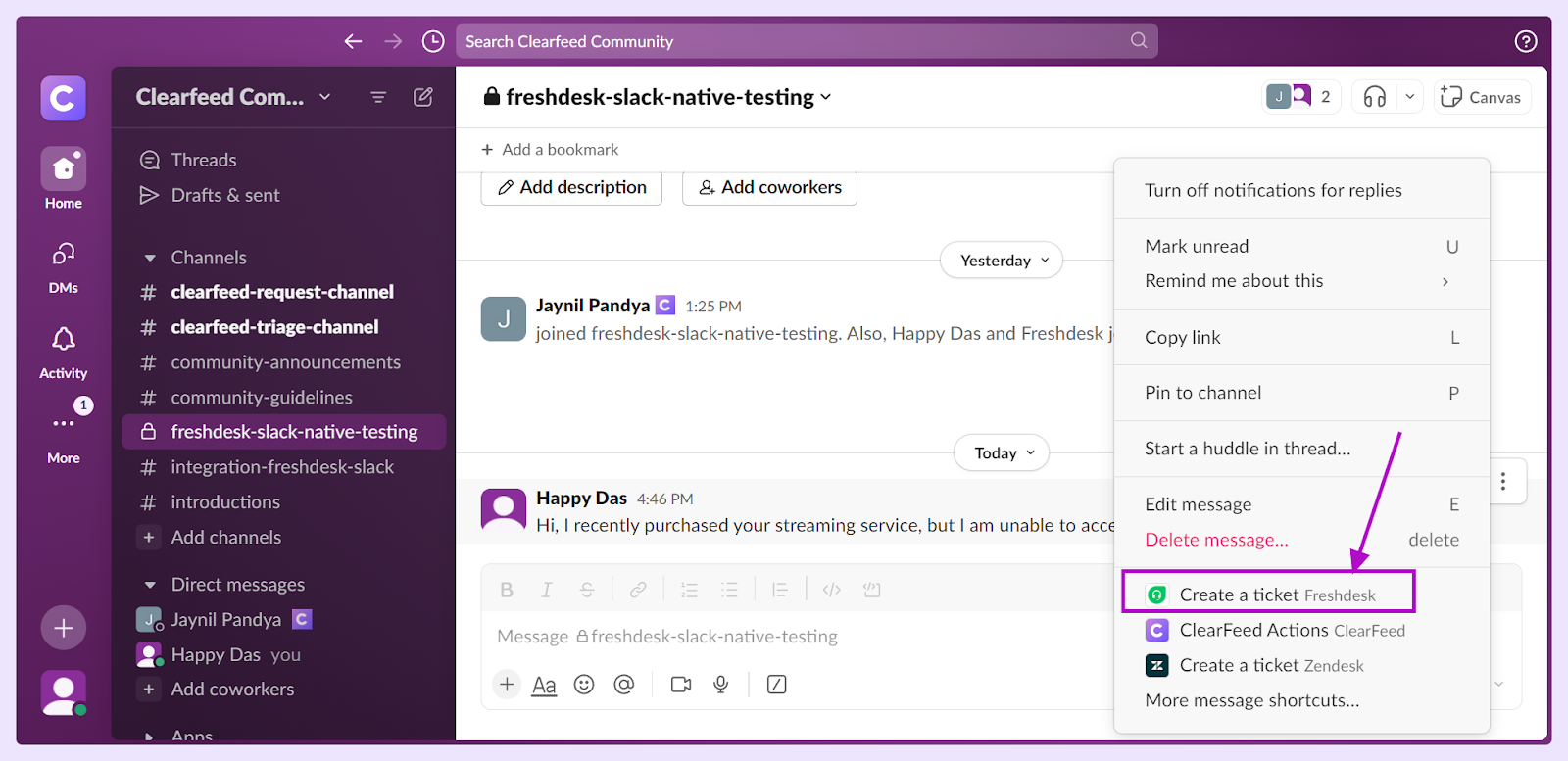The width and height of the screenshot is (1568, 761).
Task: Open the history clock icon
Action: pyautogui.click(x=433, y=41)
